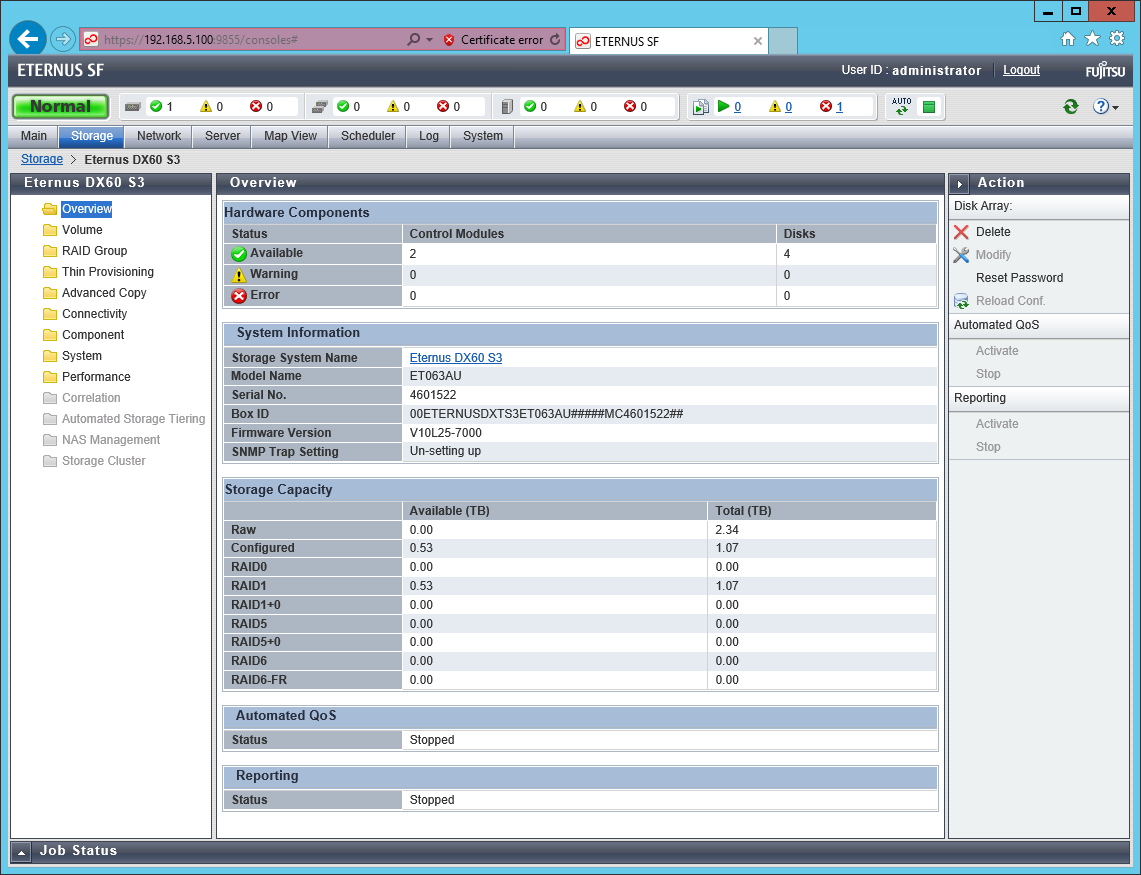The height and width of the screenshot is (875, 1141).
Task: Click the browser back arrow button
Action: coord(28,39)
